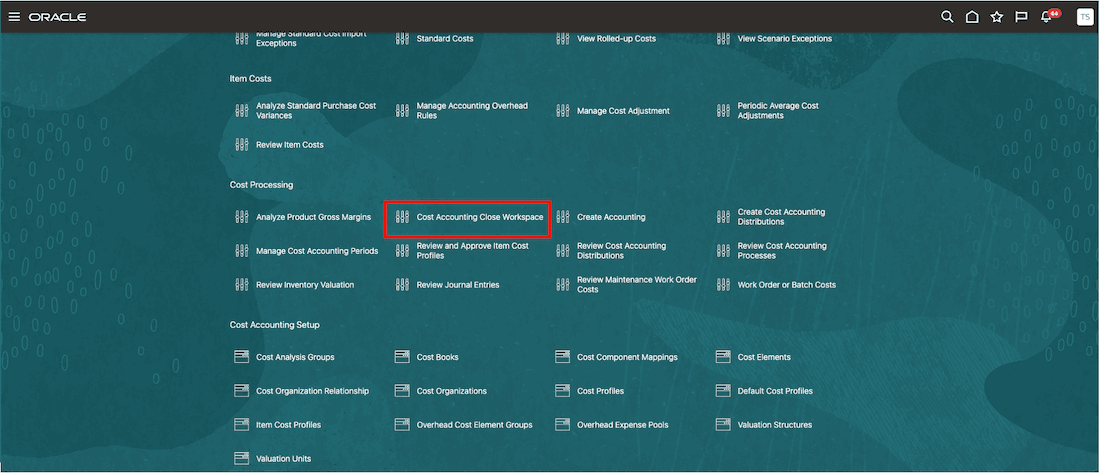Screen dimensions: 1100x473
Task: Go to the Home icon
Action: pos(972,17)
